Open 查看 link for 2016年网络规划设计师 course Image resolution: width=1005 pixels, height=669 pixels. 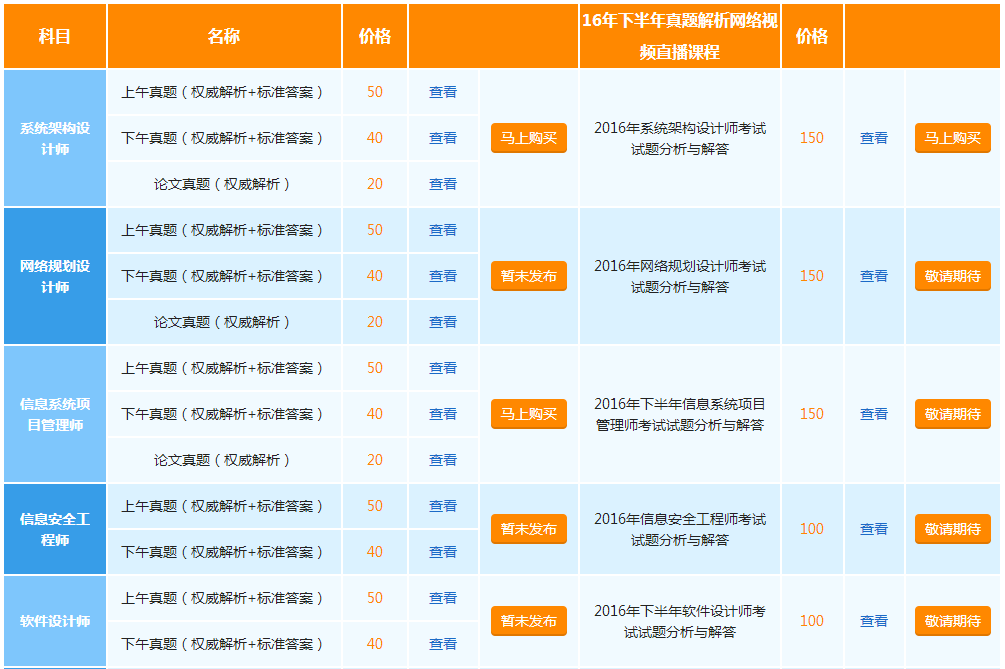[874, 276]
